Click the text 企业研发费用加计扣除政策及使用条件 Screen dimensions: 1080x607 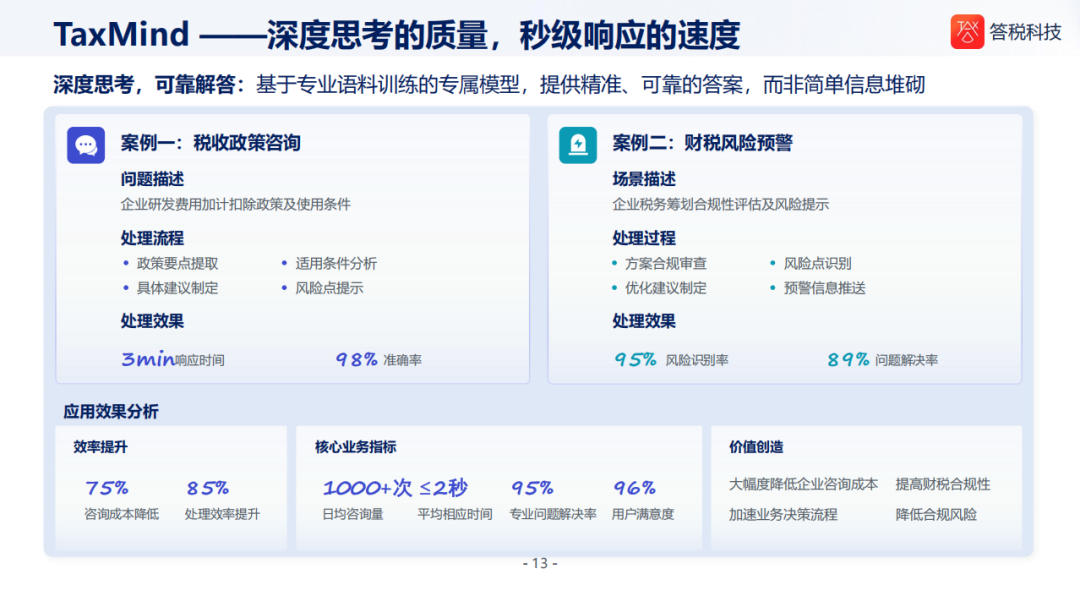coord(236,204)
